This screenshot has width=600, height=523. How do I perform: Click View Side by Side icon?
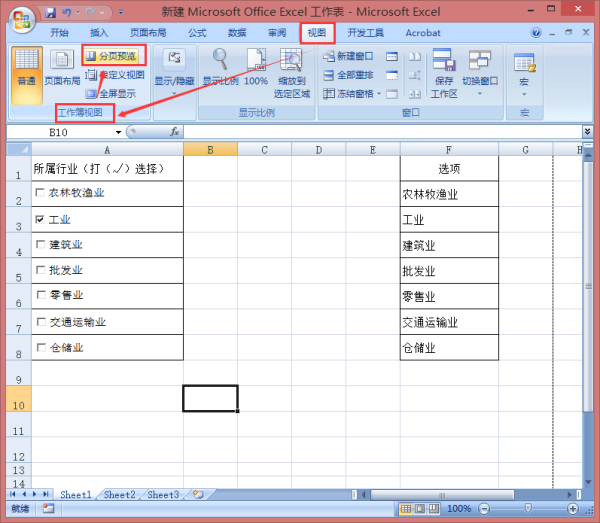[415, 57]
